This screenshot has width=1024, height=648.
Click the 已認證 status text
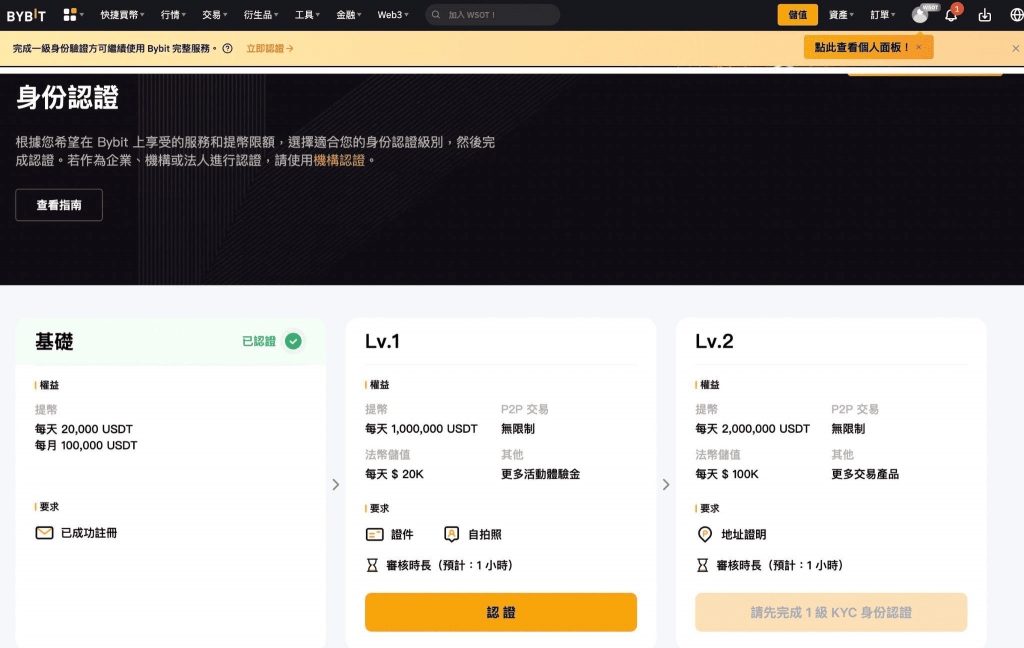pyautogui.click(x=259, y=341)
